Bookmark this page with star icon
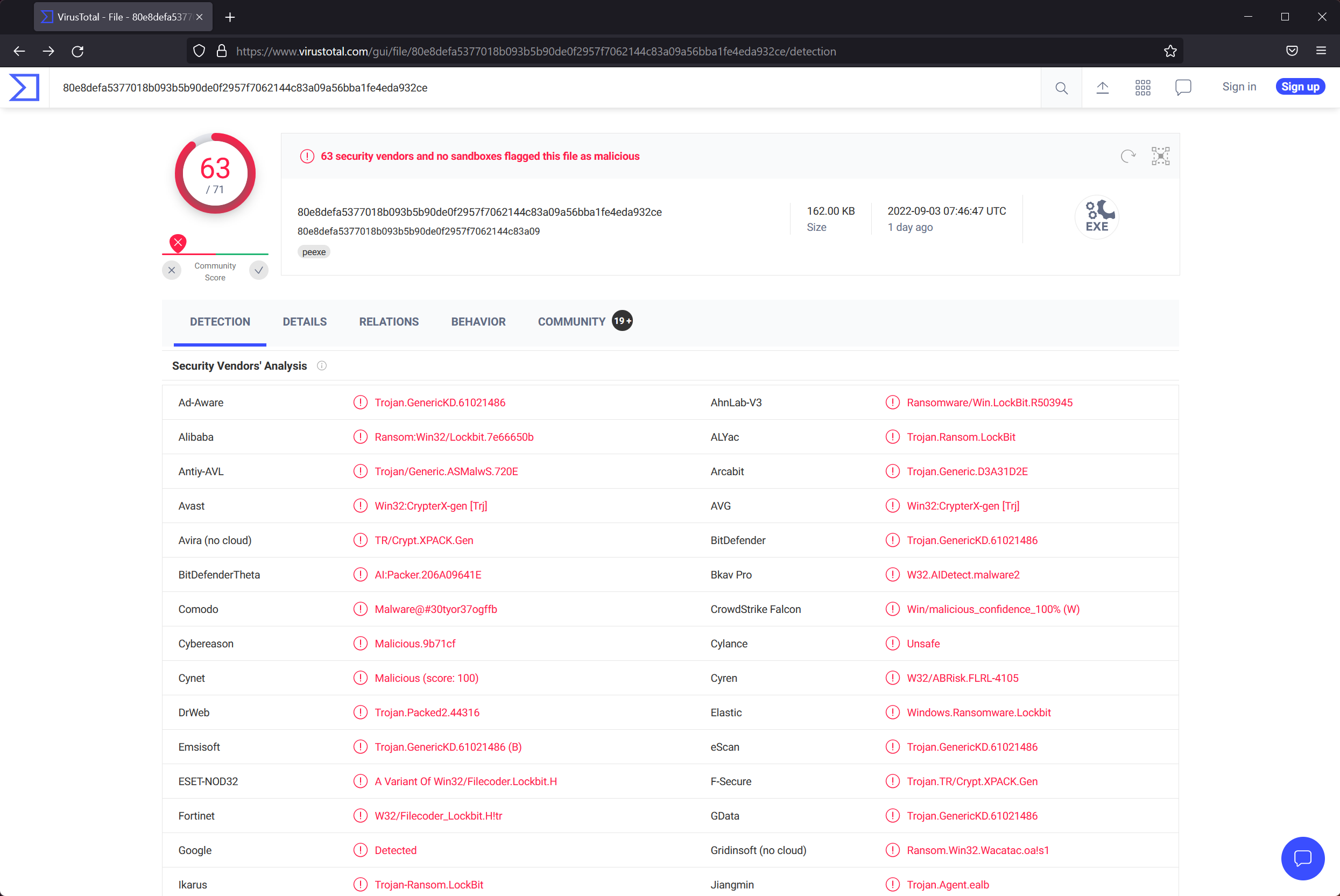1340x896 pixels. tap(1170, 52)
